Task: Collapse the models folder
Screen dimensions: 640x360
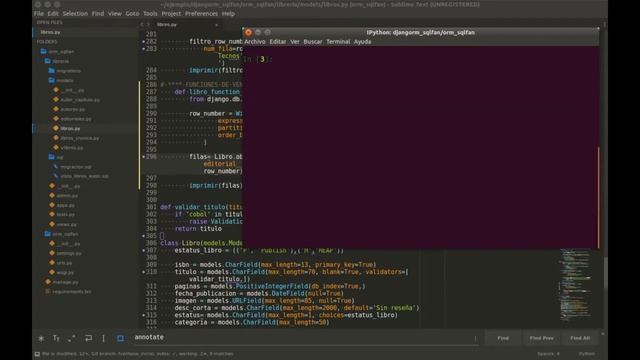Action: pos(51,80)
